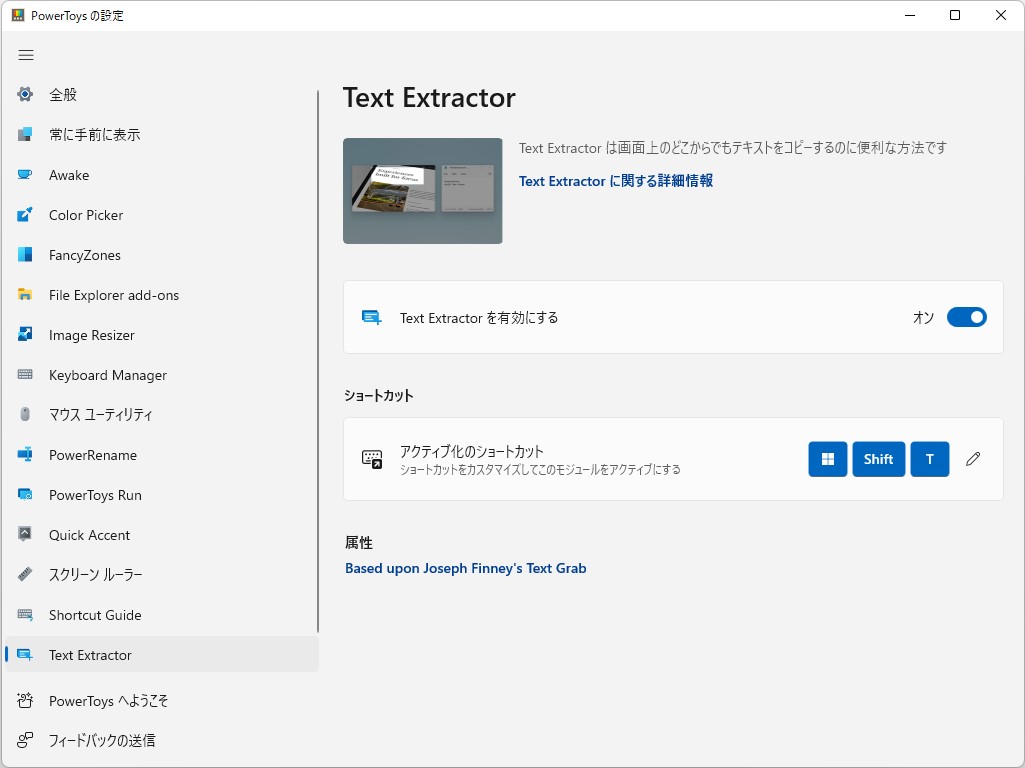Click the PowerRename sidebar icon
The image size is (1025, 768).
[x=26, y=455]
